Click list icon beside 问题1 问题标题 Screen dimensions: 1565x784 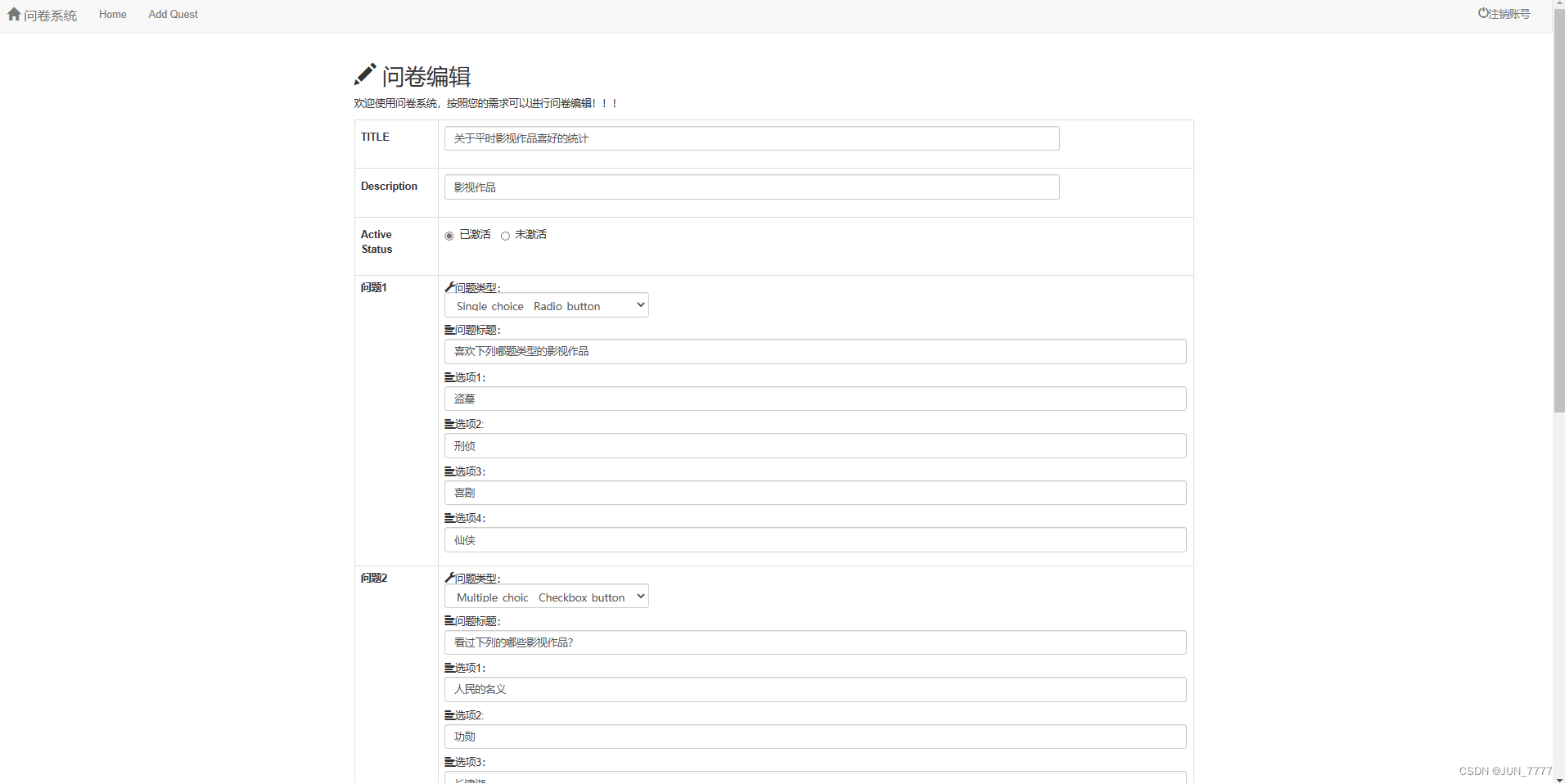(x=449, y=330)
